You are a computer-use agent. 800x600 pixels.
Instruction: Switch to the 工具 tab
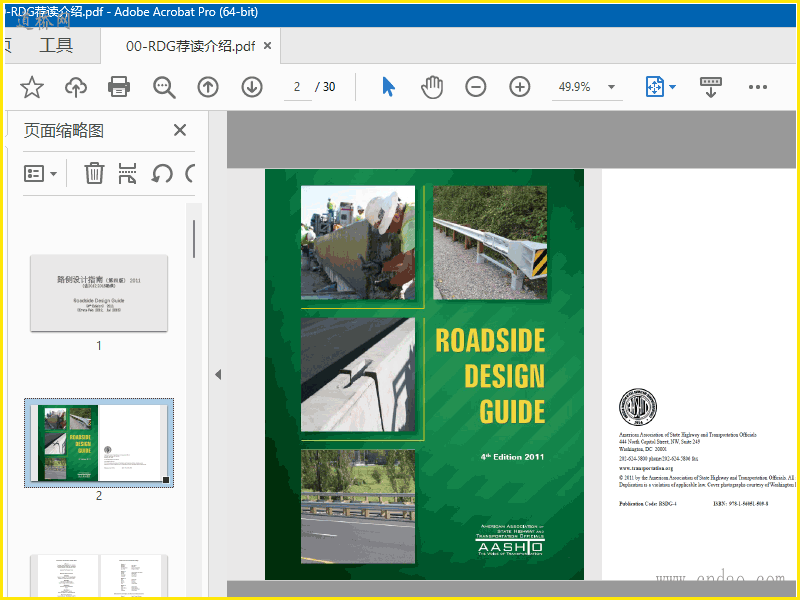56,45
